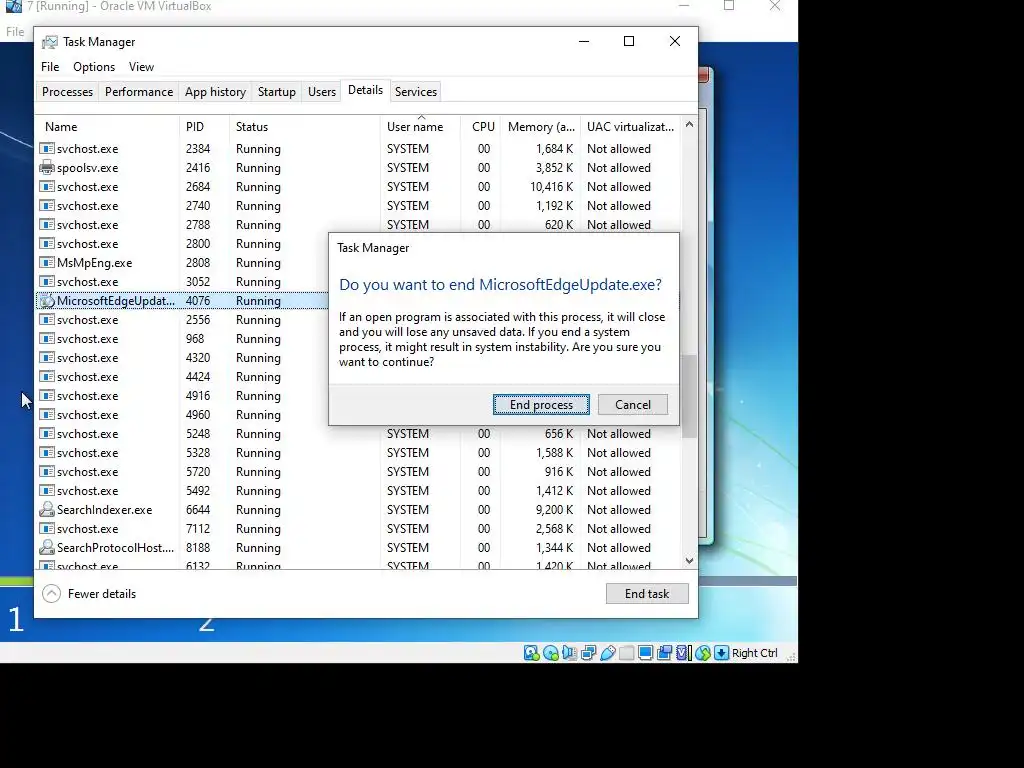Cancel the end process dialog
Screen dimensions: 1024x768
tap(633, 405)
